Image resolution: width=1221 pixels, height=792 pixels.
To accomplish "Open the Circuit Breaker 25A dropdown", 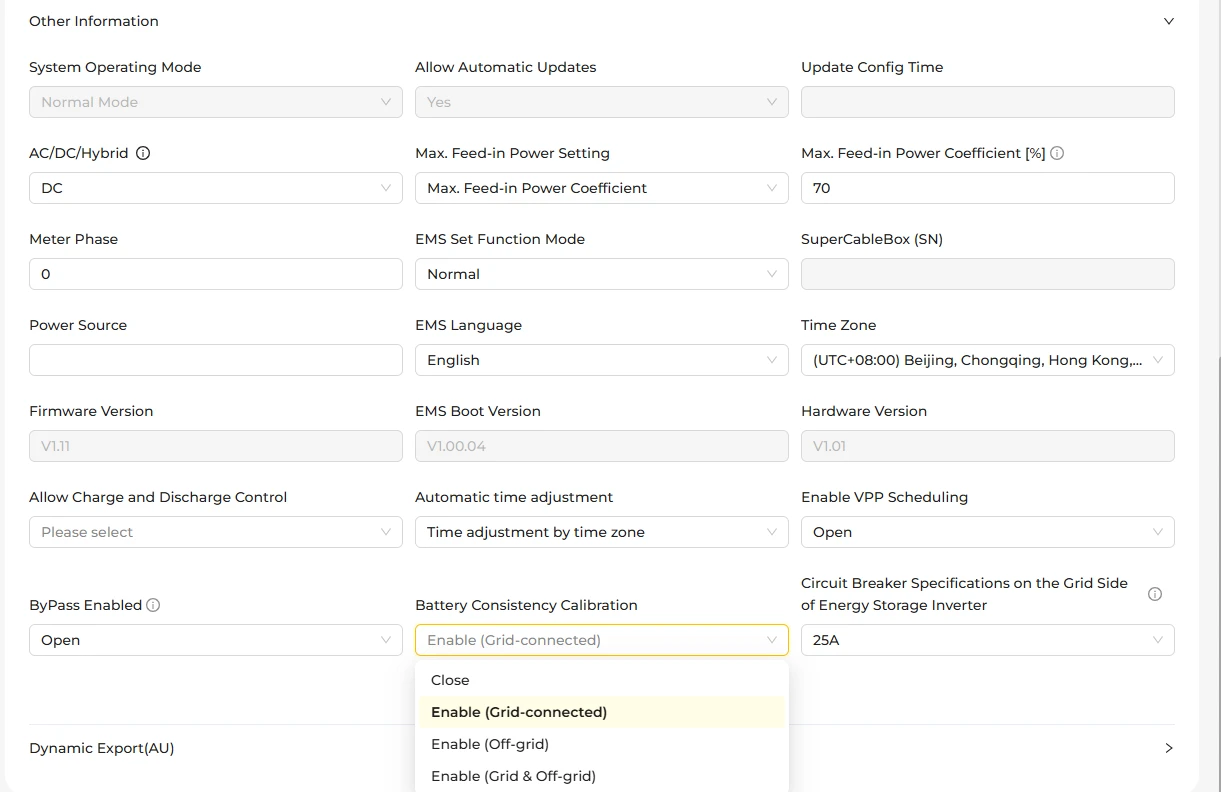I will (988, 640).
